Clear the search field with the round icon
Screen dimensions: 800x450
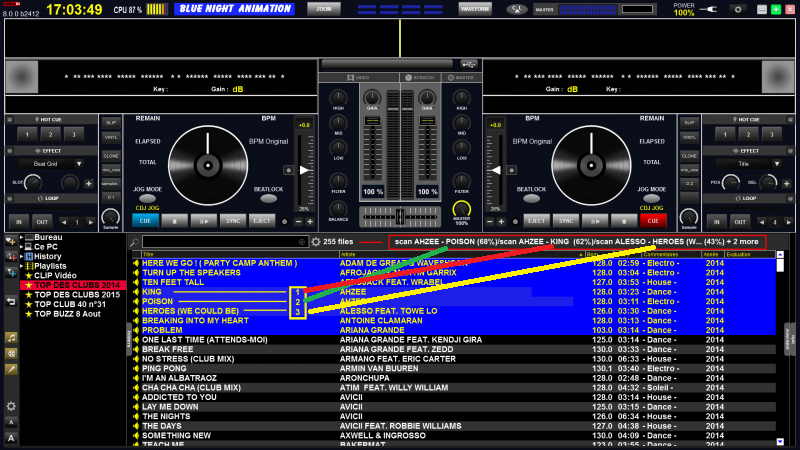pos(302,242)
